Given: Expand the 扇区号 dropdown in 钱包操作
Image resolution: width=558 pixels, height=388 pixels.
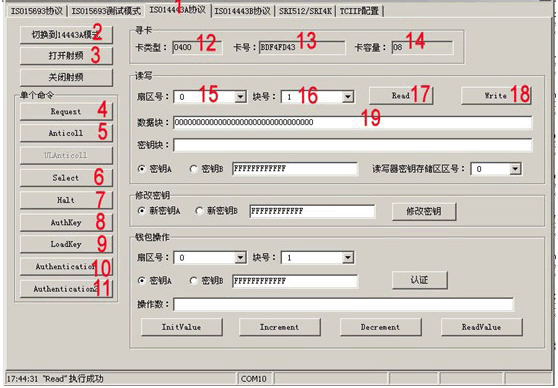Looking at the screenshot, I should pyautogui.click(x=241, y=257).
